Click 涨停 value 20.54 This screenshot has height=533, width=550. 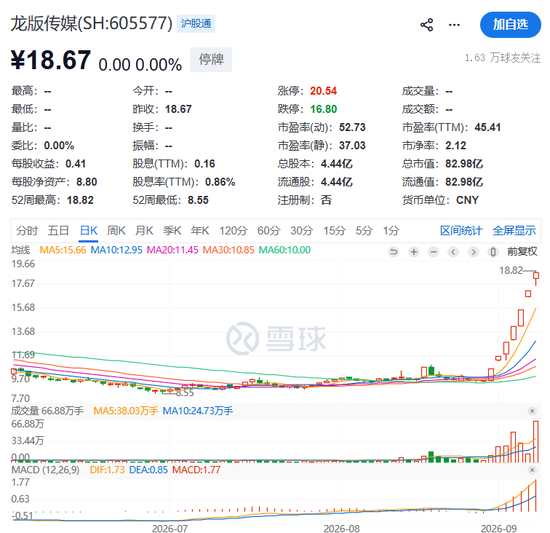pos(323,91)
